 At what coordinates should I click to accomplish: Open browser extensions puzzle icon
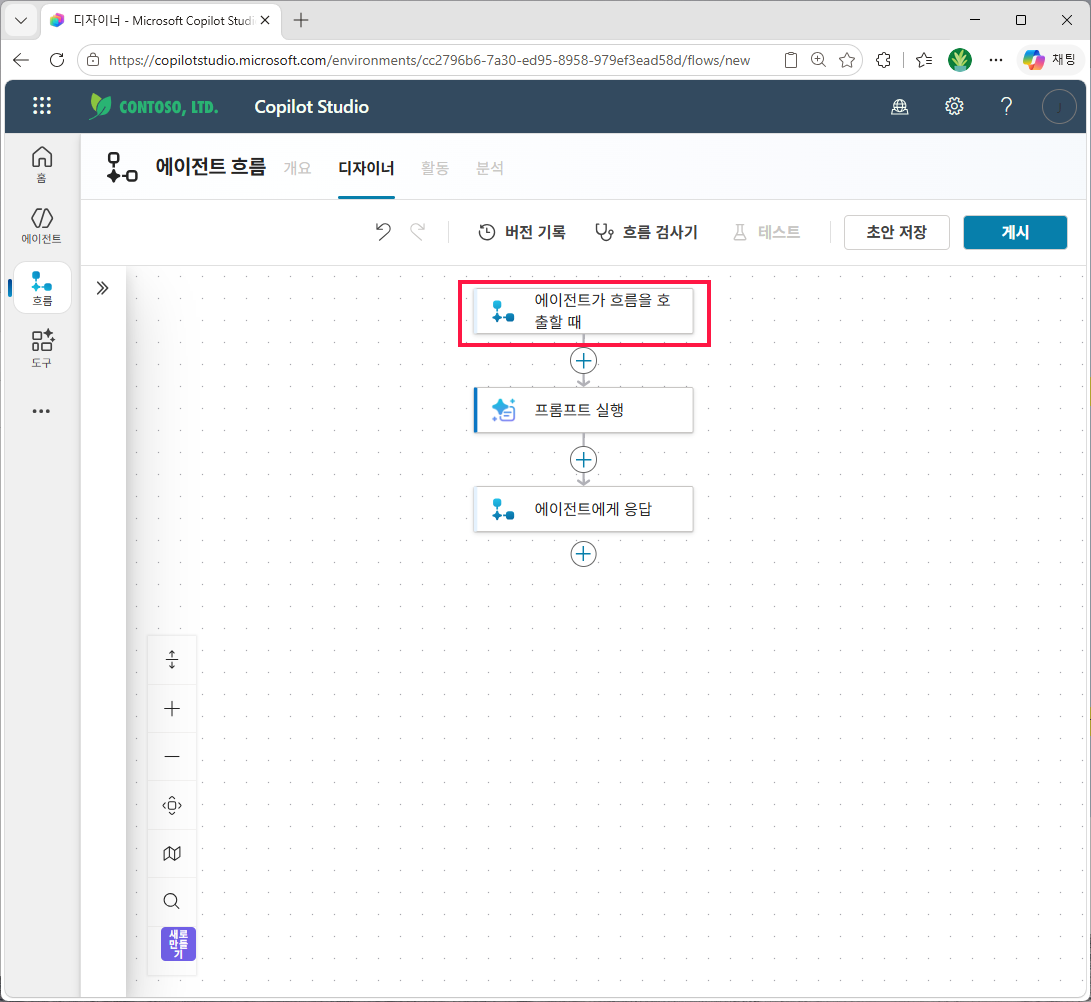(883, 60)
